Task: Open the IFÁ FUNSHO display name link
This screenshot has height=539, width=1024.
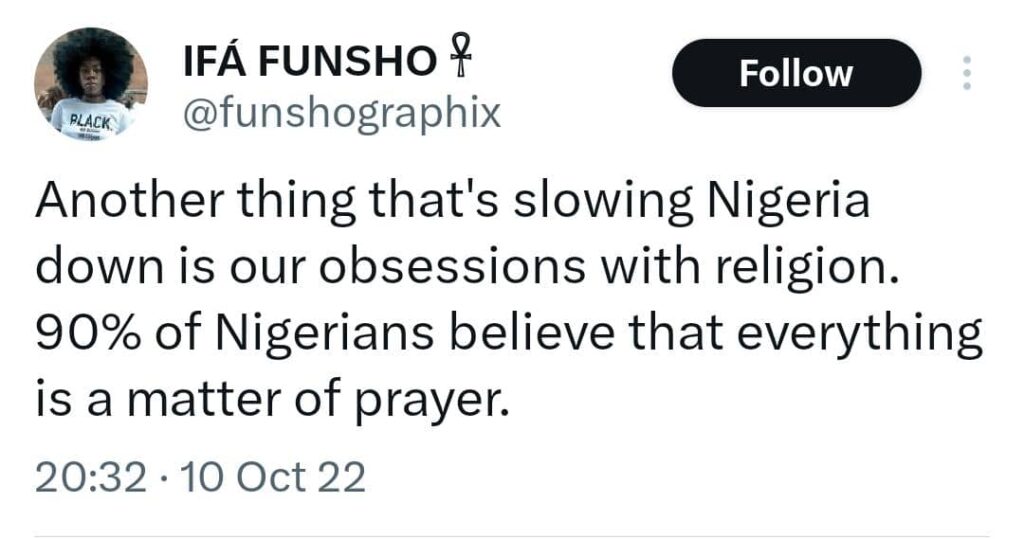Action: 310,62
